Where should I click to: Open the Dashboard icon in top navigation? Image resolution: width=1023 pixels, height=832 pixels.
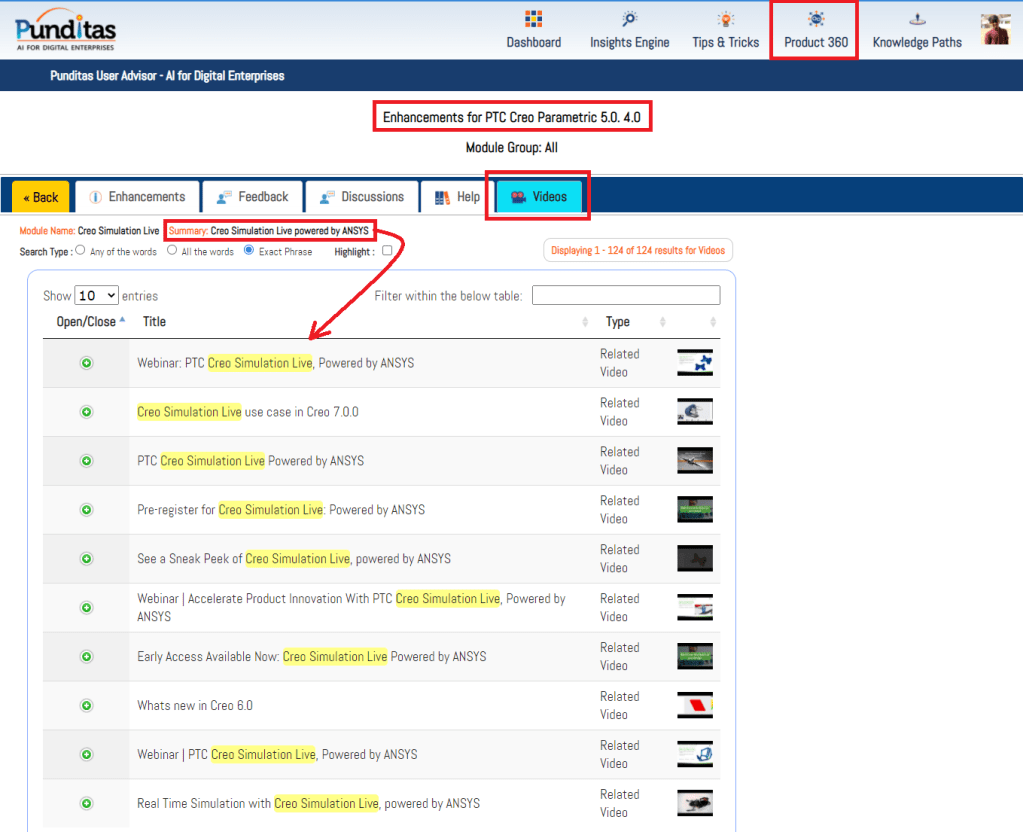coord(533,20)
